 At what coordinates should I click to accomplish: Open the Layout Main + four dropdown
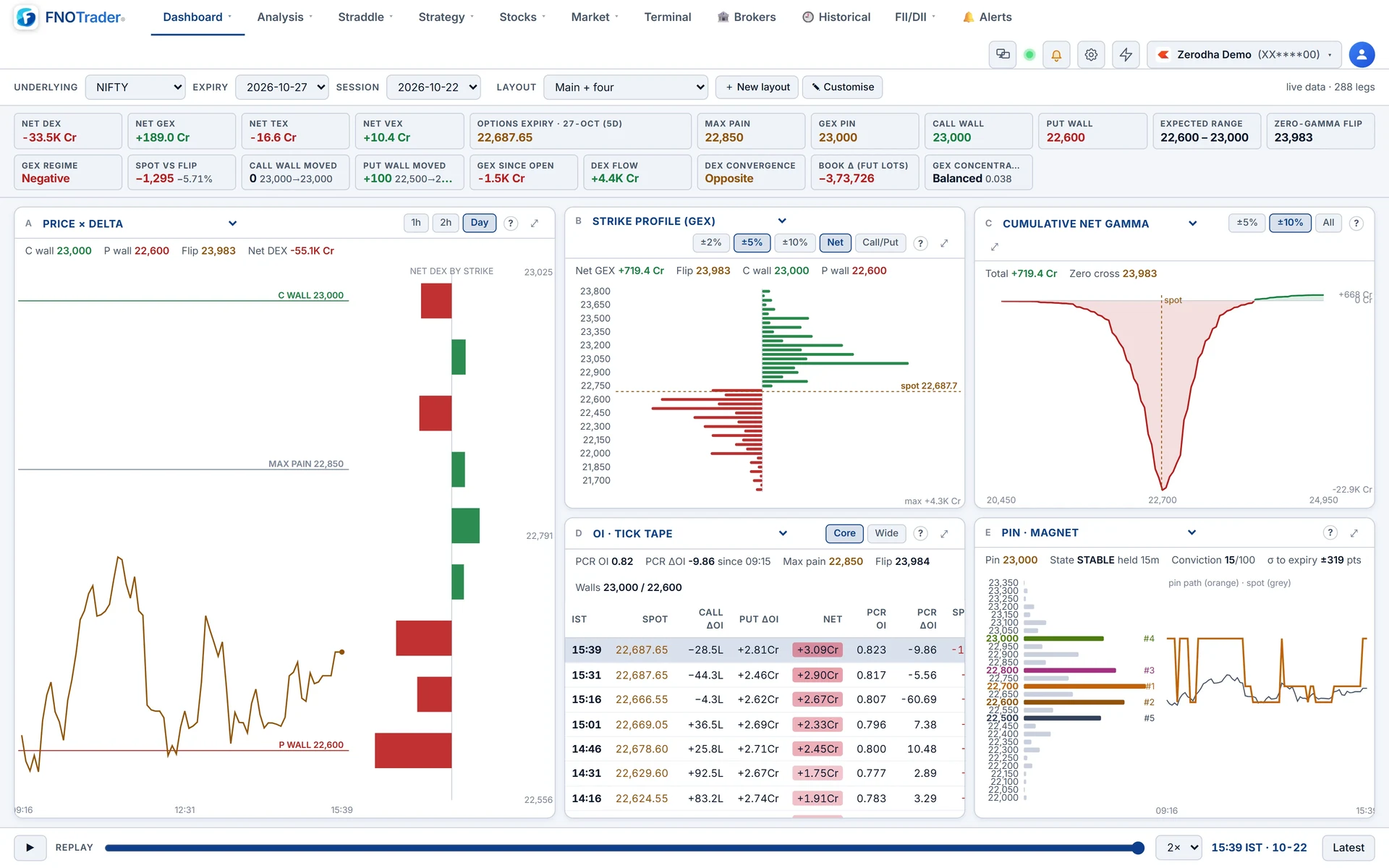point(626,88)
